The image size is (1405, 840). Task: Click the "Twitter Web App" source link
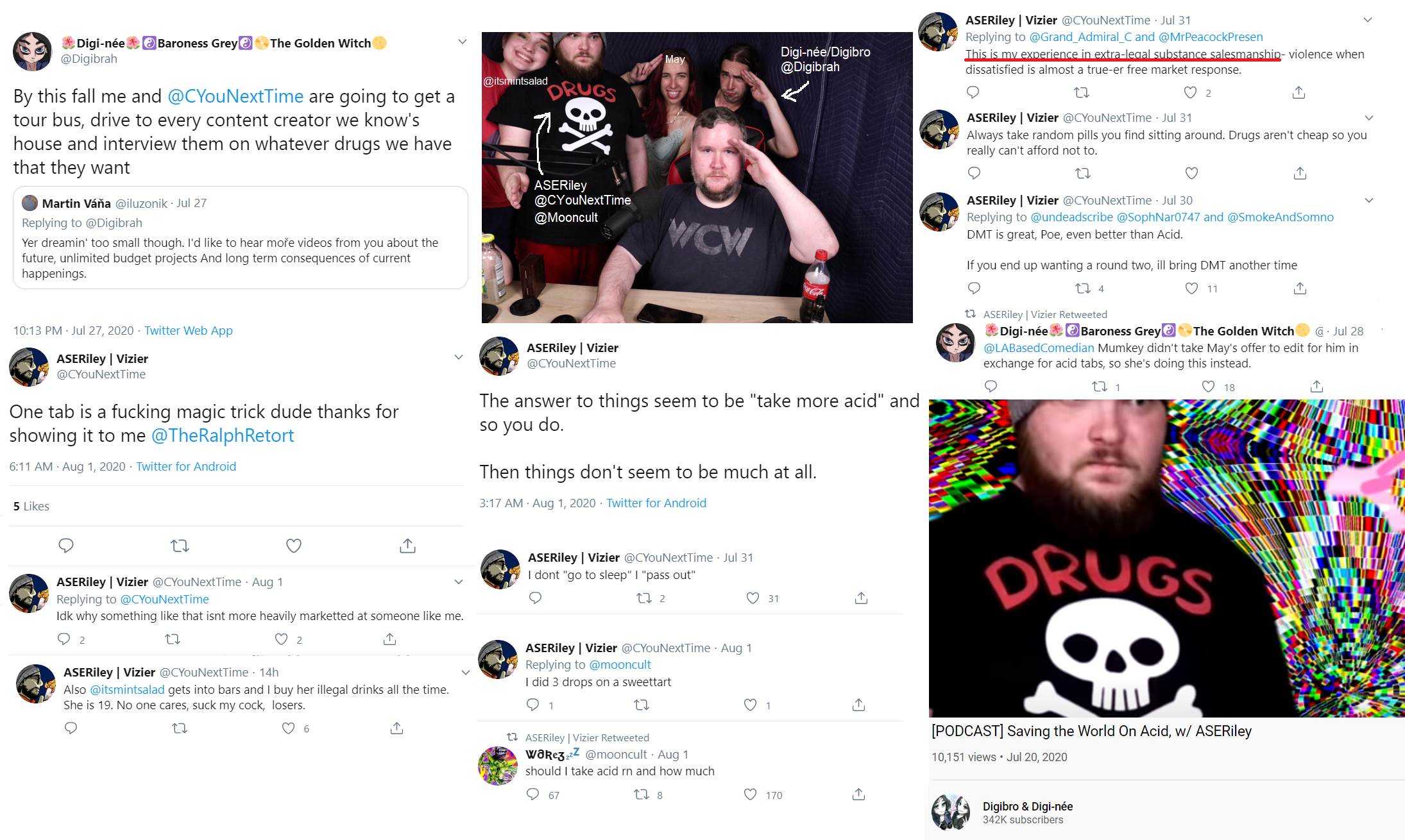[189, 330]
